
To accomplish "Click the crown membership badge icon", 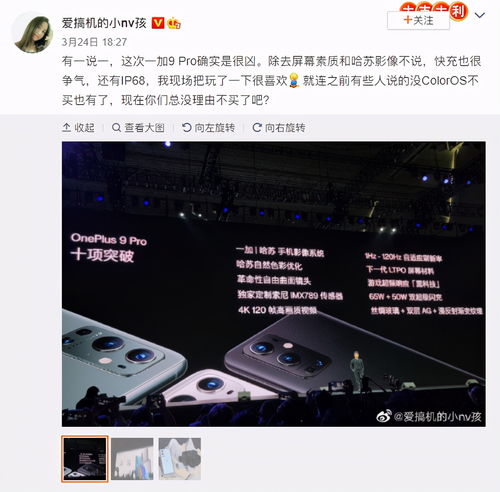I will 174,23.
